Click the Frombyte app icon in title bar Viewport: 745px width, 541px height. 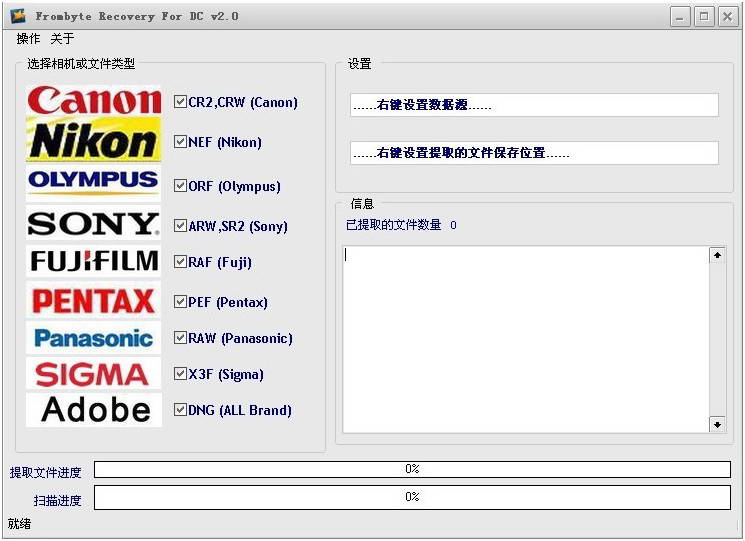[18, 16]
